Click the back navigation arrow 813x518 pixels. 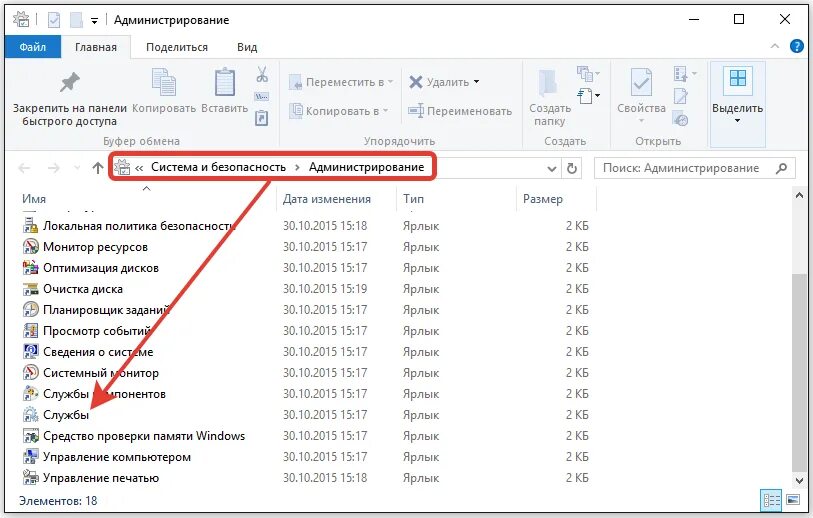(24, 168)
